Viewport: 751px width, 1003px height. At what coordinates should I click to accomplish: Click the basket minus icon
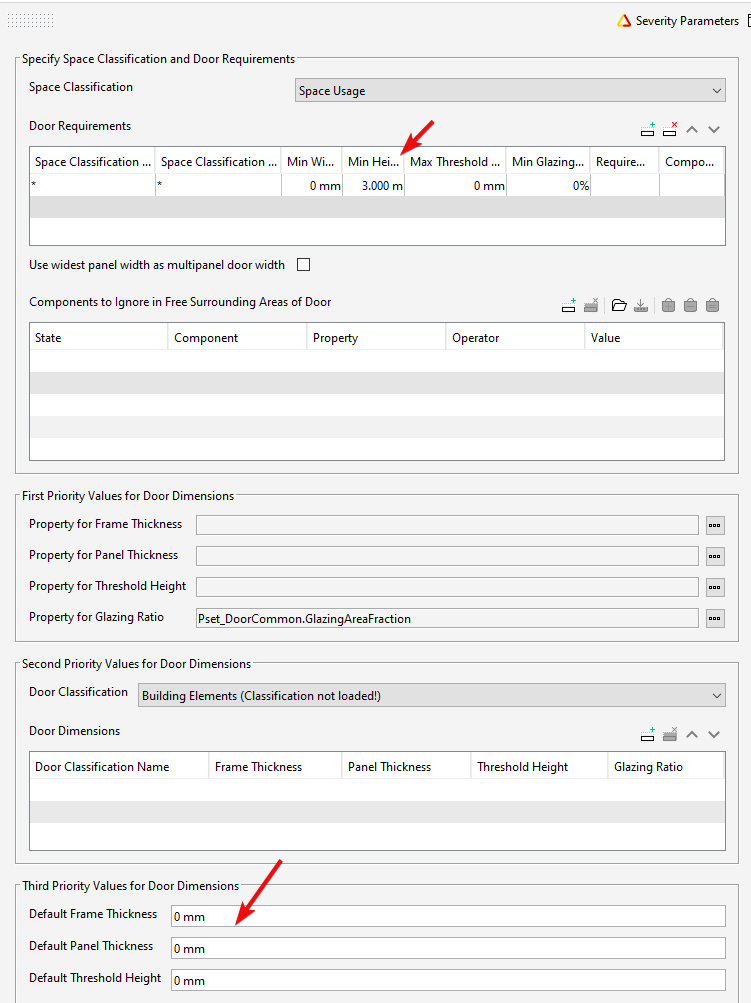[690, 305]
